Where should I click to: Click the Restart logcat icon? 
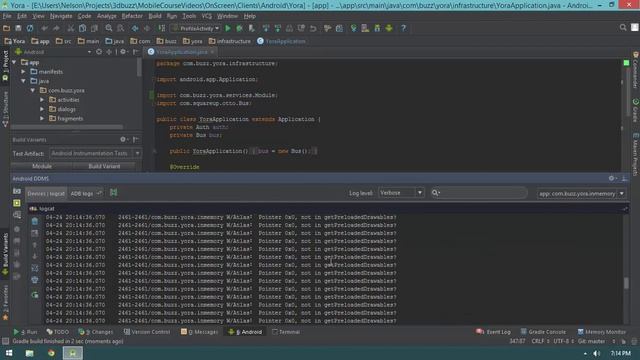(35, 295)
